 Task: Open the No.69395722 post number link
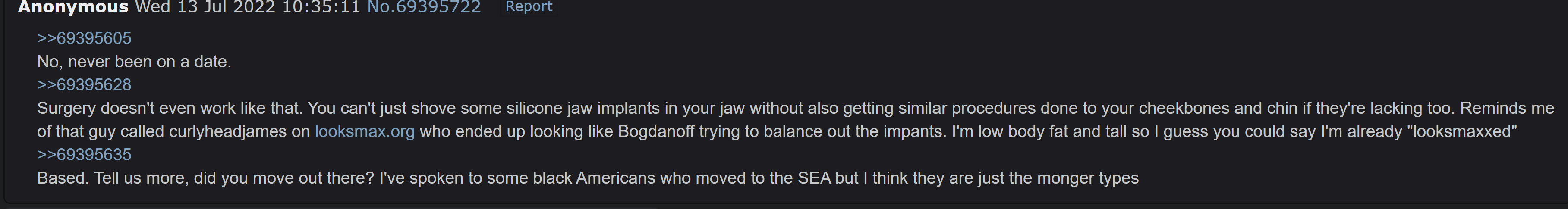coord(424,7)
